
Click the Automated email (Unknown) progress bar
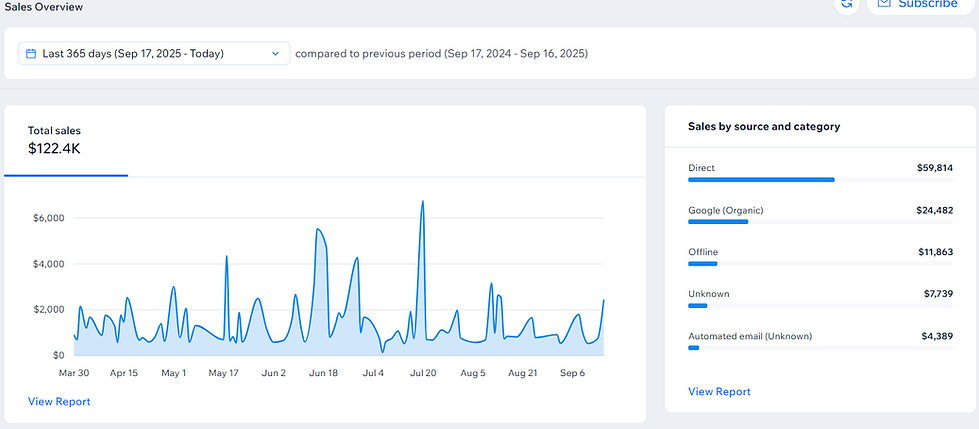click(820, 347)
